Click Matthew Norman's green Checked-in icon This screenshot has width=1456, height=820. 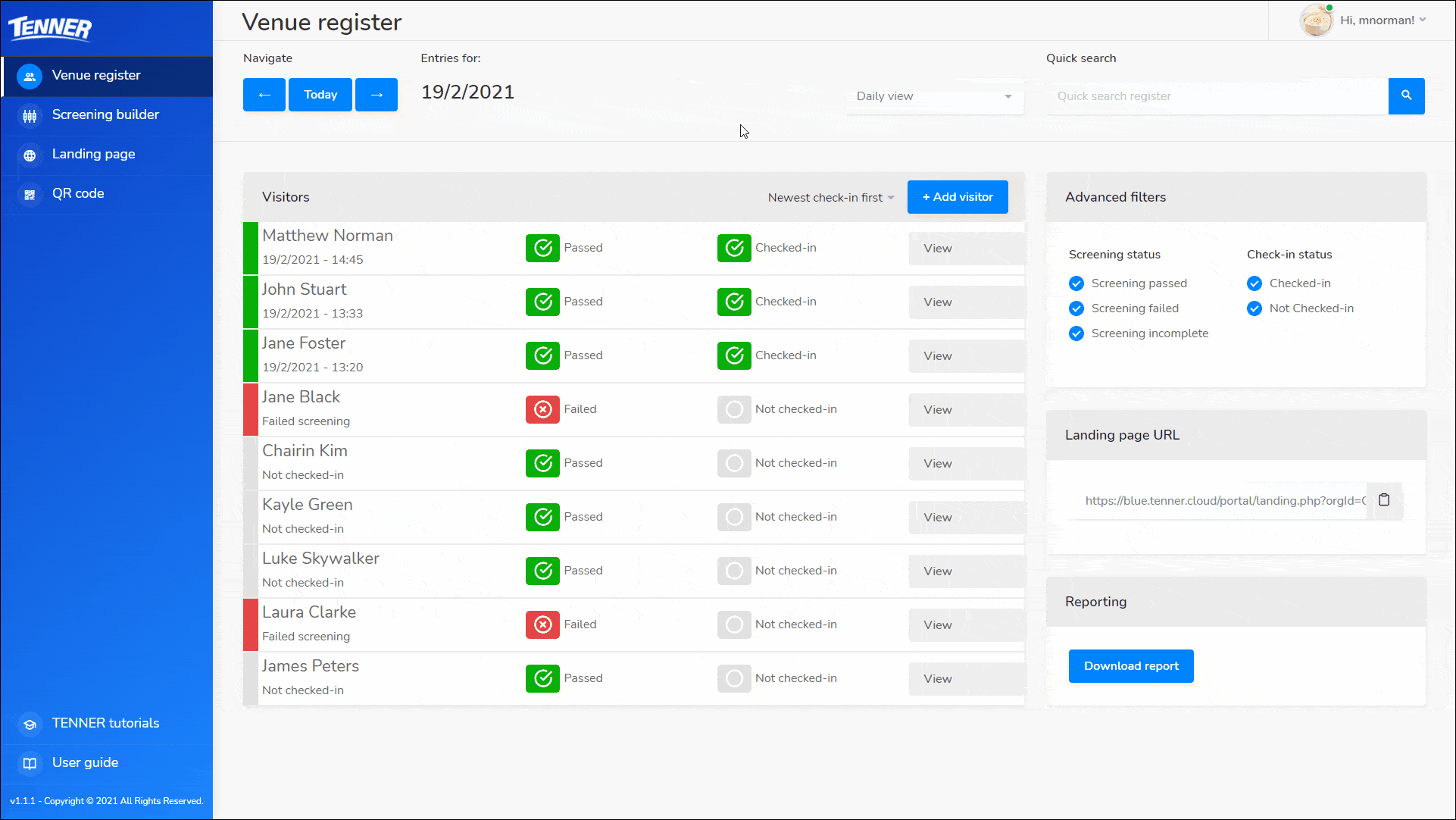pyautogui.click(x=733, y=248)
